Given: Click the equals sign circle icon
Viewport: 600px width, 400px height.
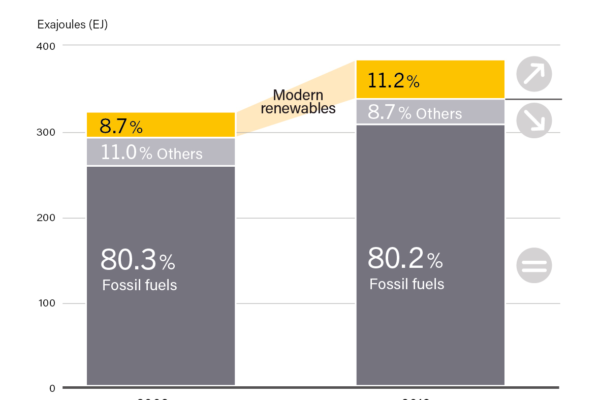Looking at the screenshot, I should pos(534,266).
